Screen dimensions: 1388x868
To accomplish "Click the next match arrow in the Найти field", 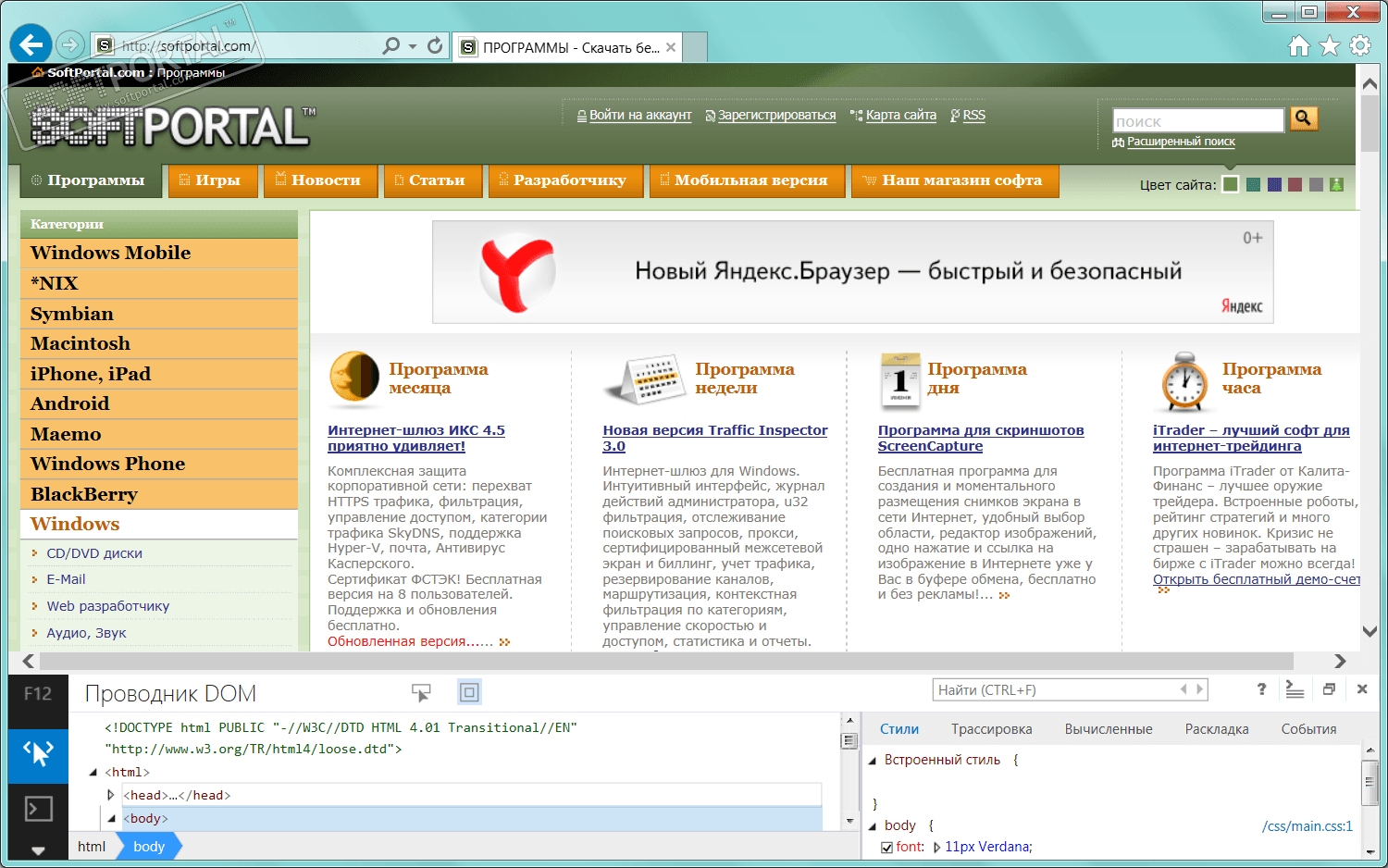I will point(1199,689).
